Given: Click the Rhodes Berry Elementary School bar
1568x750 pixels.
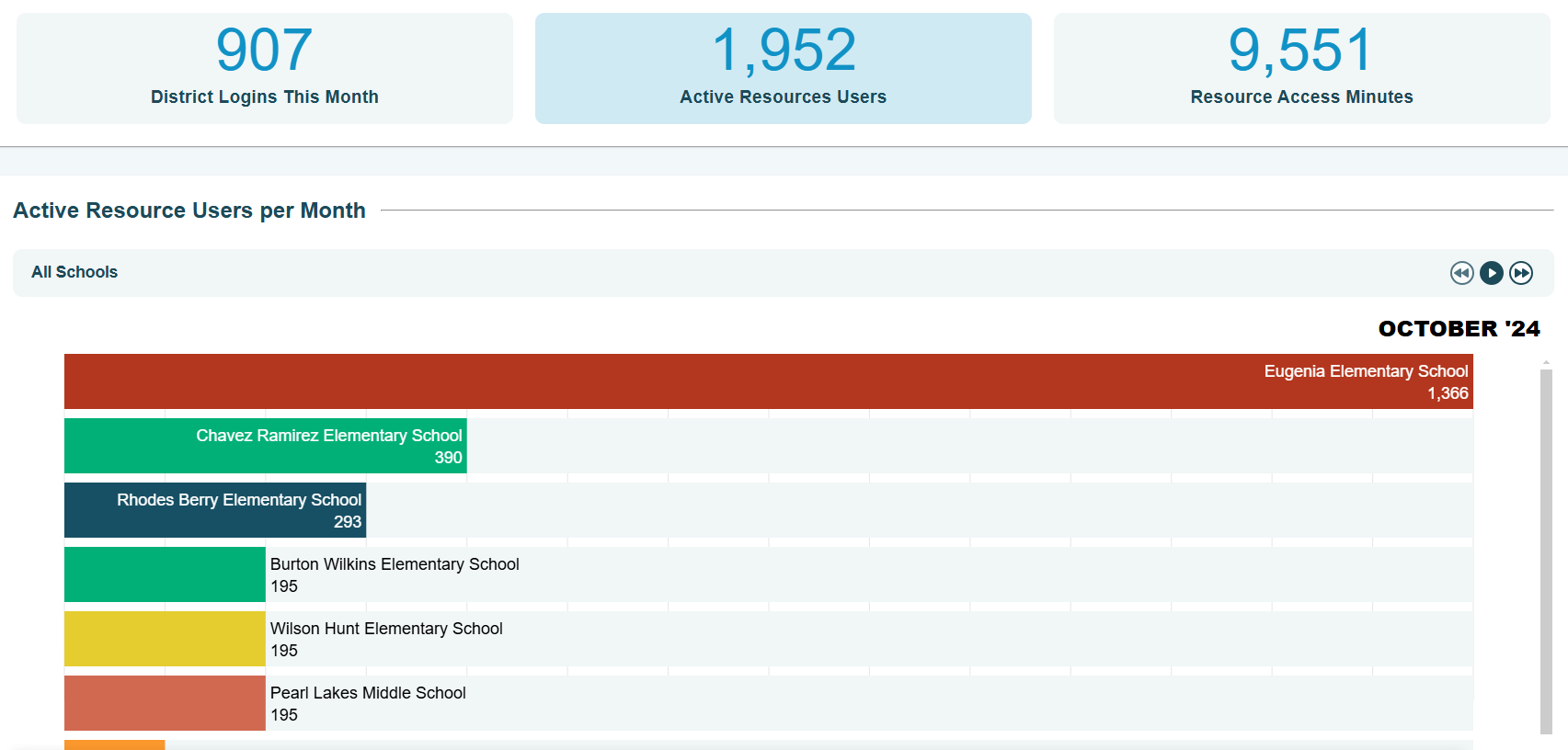Looking at the screenshot, I should (x=215, y=510).
